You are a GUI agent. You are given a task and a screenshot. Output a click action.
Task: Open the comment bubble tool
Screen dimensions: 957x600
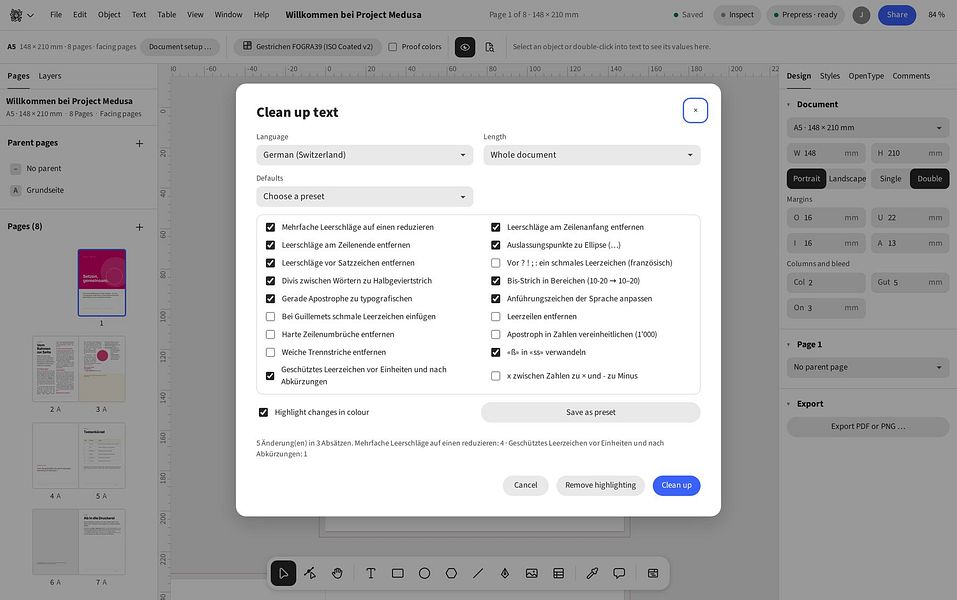tap(619, 573)
